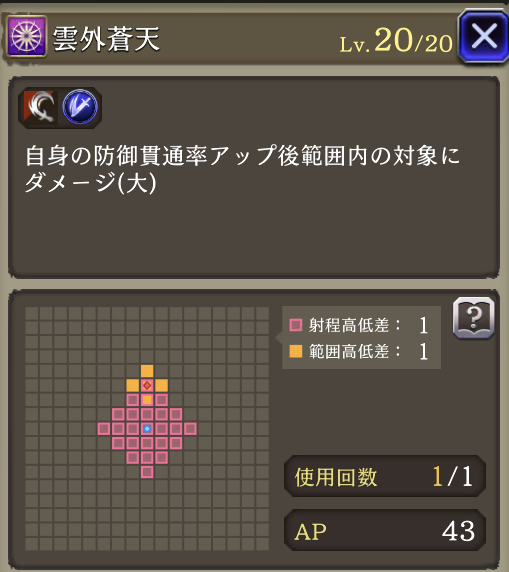Close the 雲外蒼天 skill detail window
Screen dimensions: 509x572
483,36
